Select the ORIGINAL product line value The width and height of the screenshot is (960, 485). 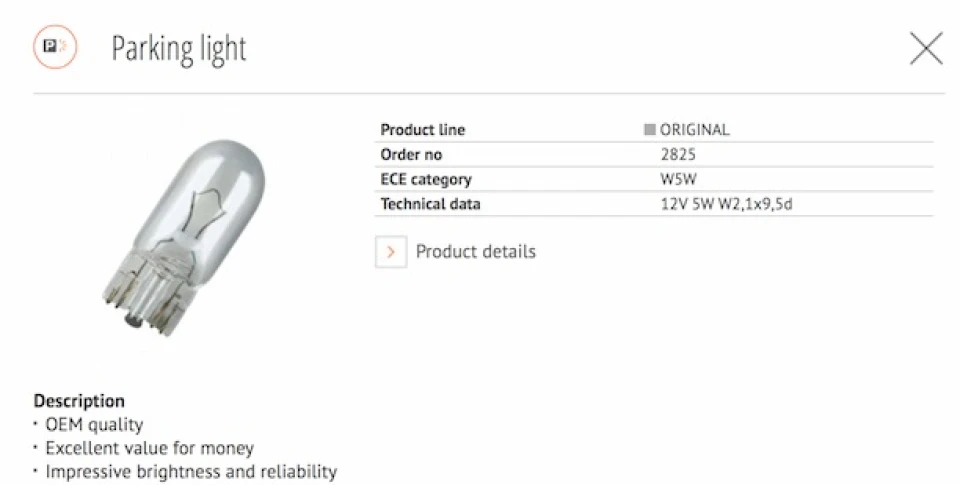(x=694, y=130)
